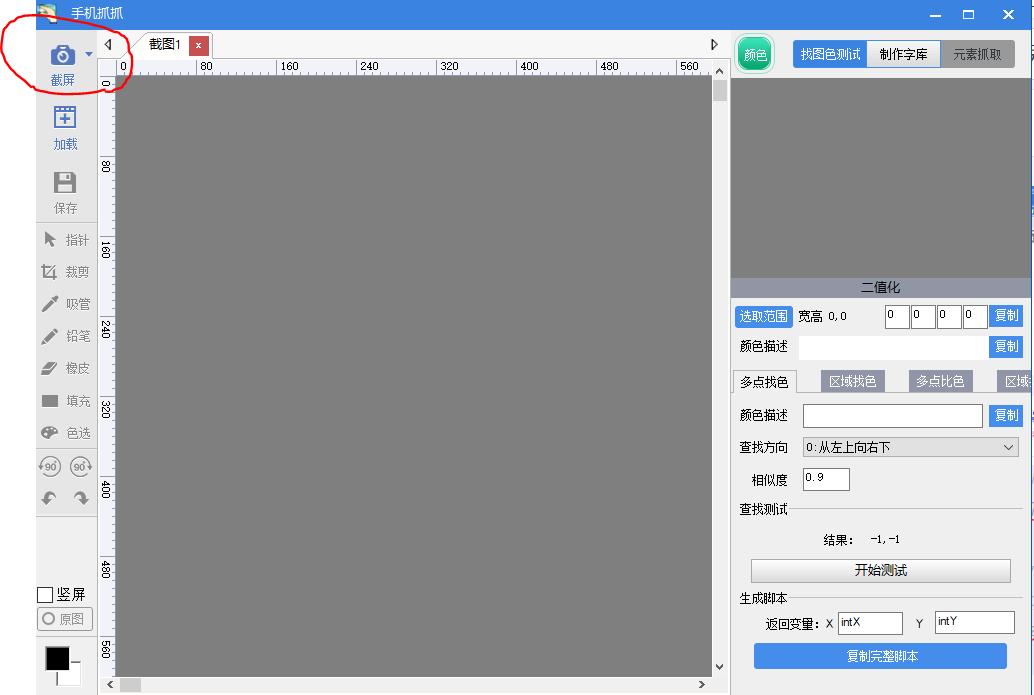Enable the 竖屏 portrait checkbox
1034x695 pixels.
tap(45, 595)
